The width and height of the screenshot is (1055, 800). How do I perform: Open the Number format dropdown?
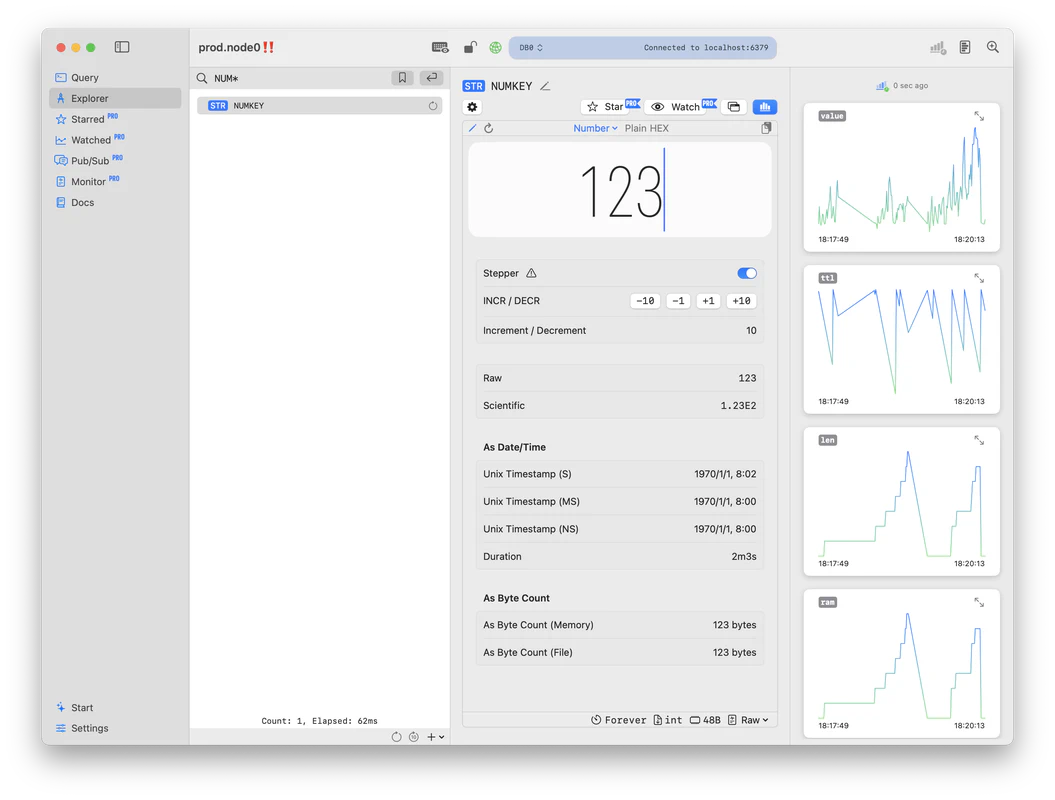595,128
